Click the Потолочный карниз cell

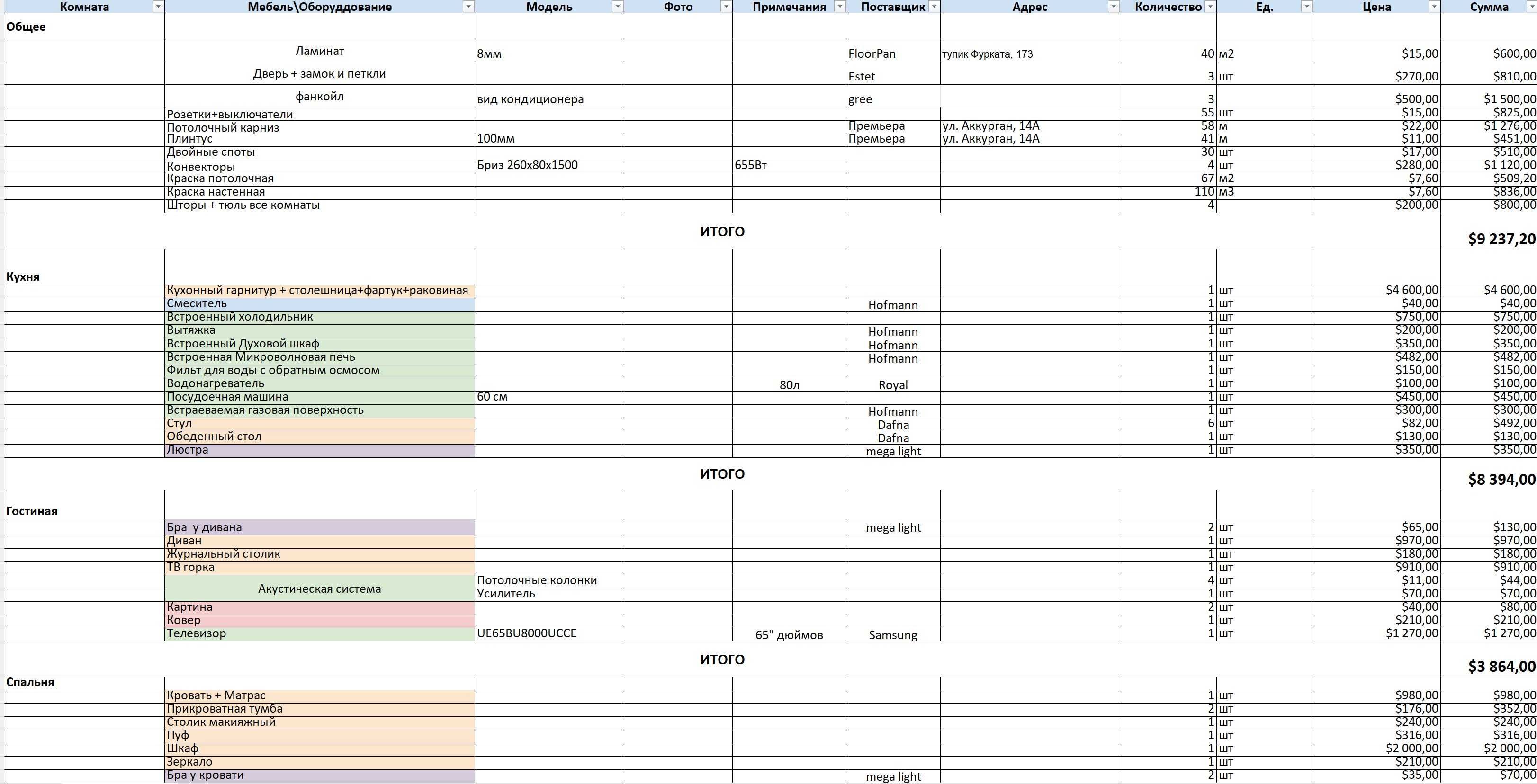(320, 127)
